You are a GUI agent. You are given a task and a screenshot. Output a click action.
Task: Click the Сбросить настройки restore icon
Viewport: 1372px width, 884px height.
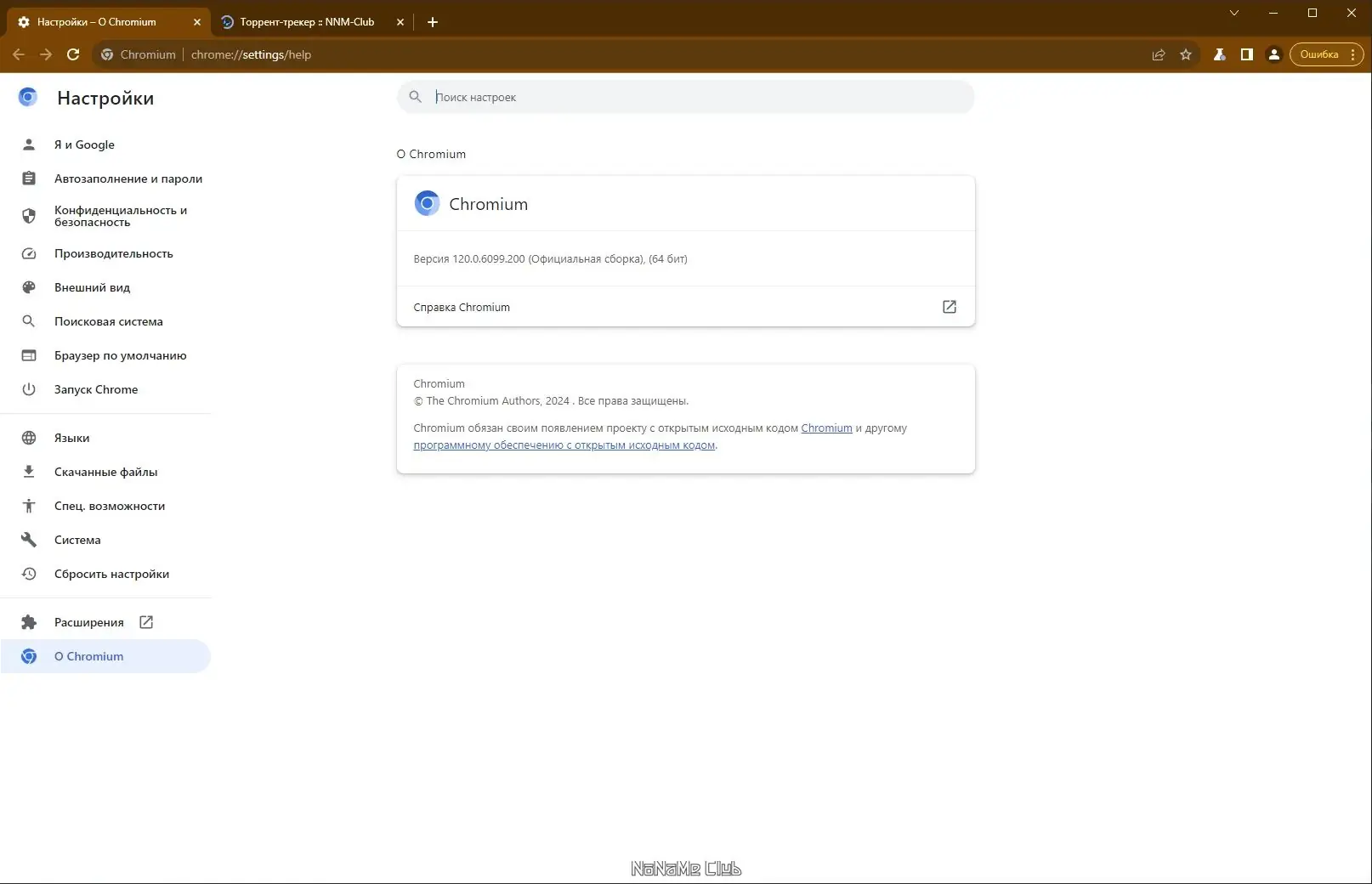(x=29, y=574)
